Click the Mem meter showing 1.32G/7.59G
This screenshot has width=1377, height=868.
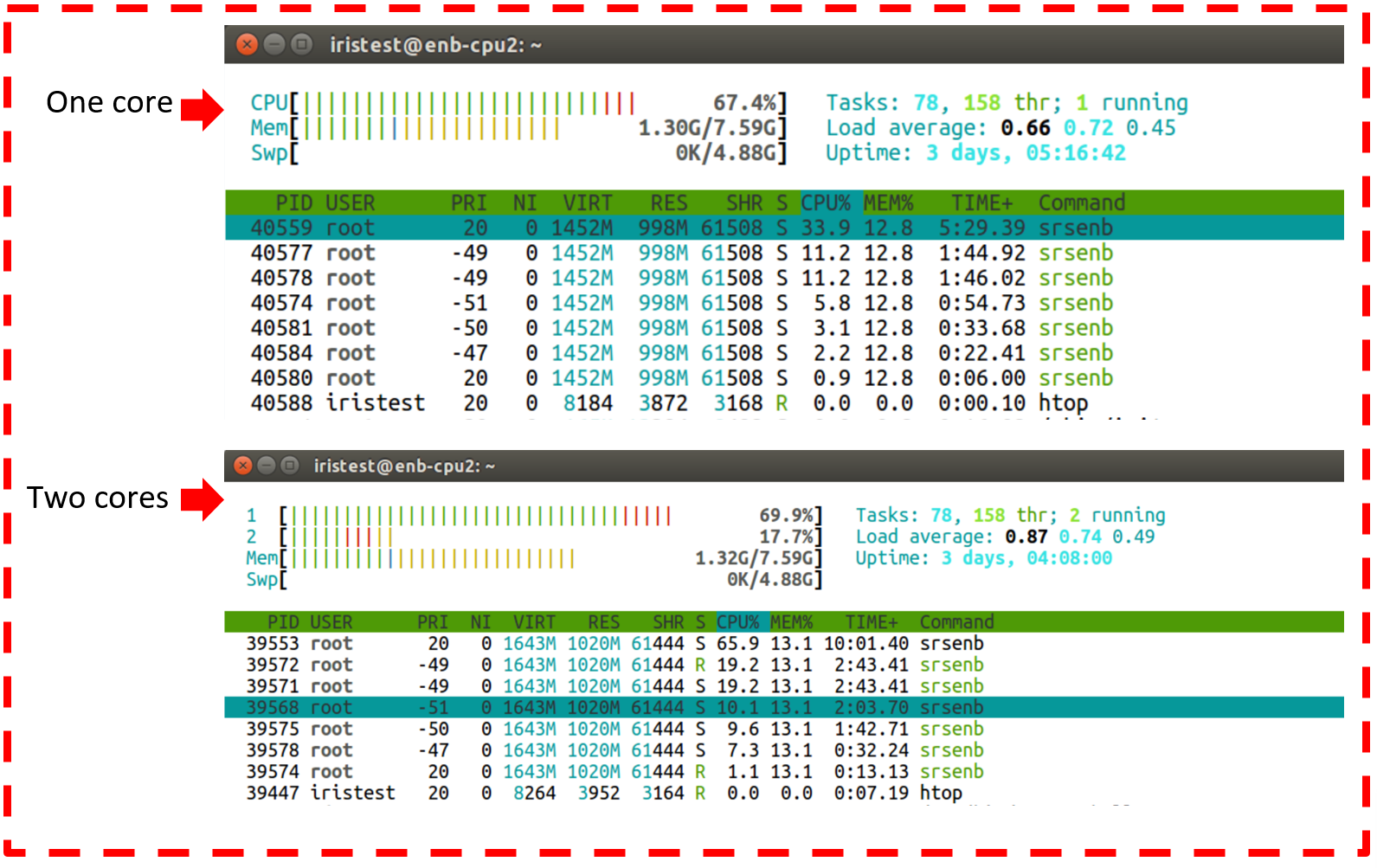[534, 558]
